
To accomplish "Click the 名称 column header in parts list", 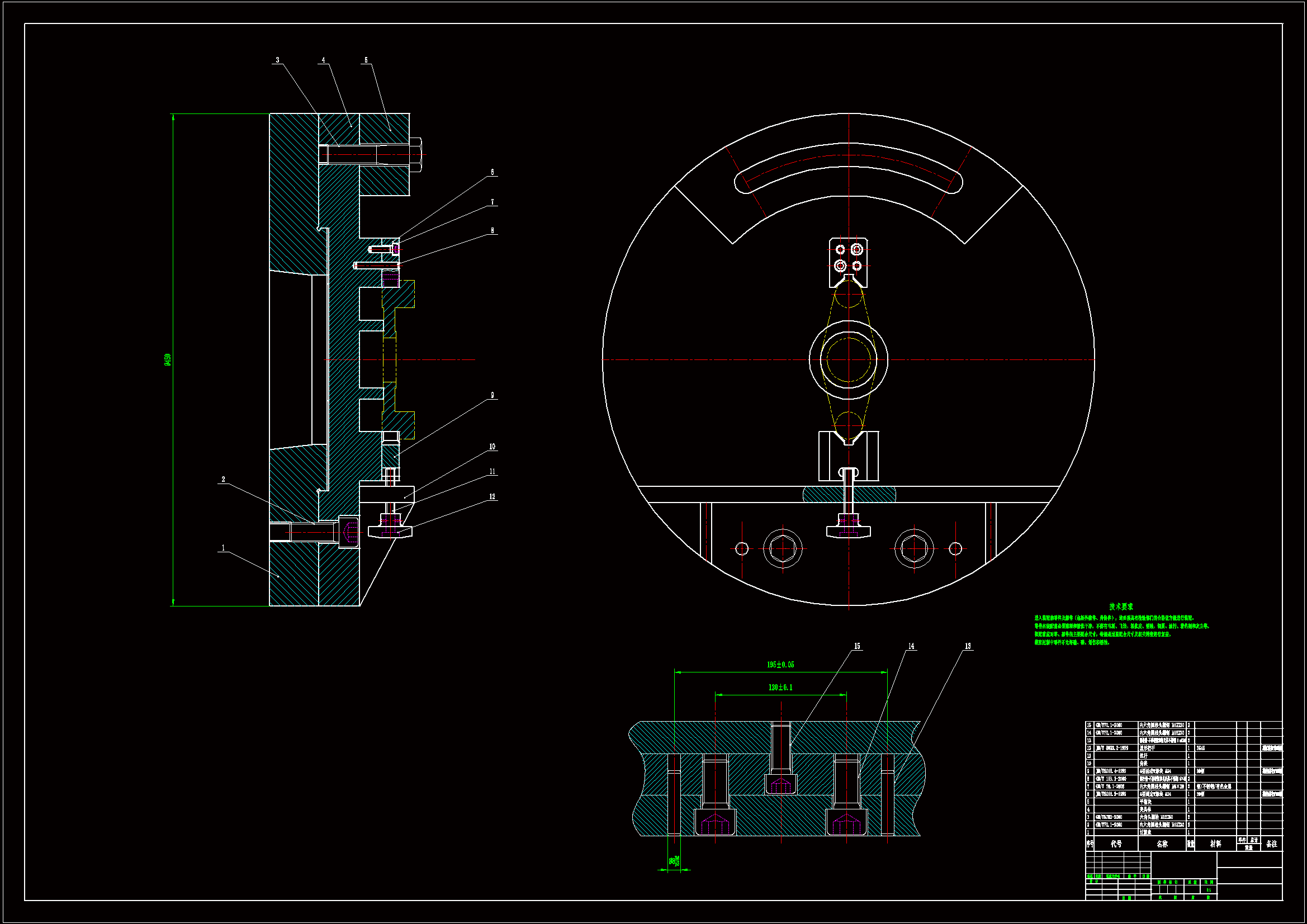I will [x=1162, y=844].
